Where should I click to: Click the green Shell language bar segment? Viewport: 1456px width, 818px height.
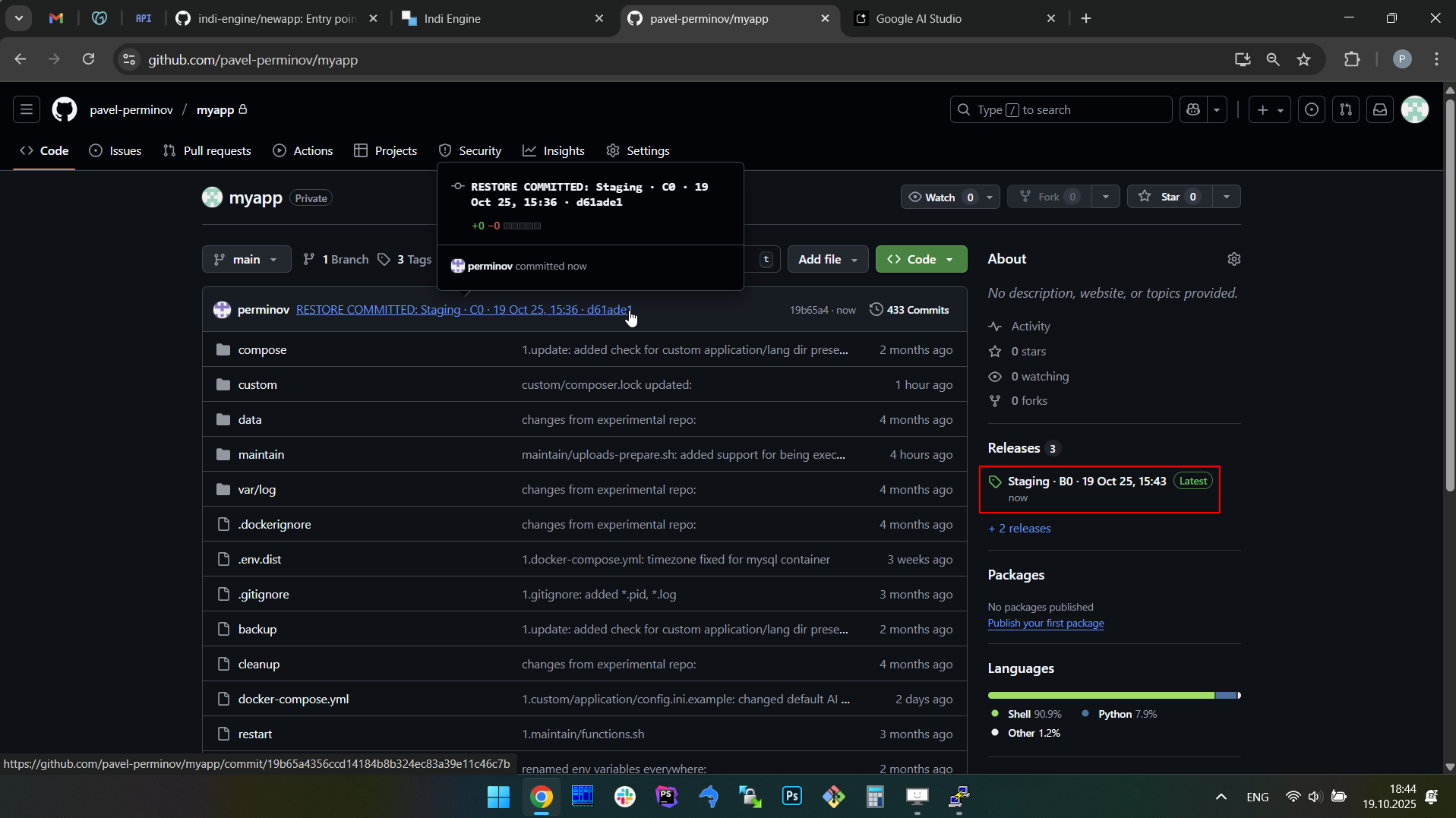1100,696
